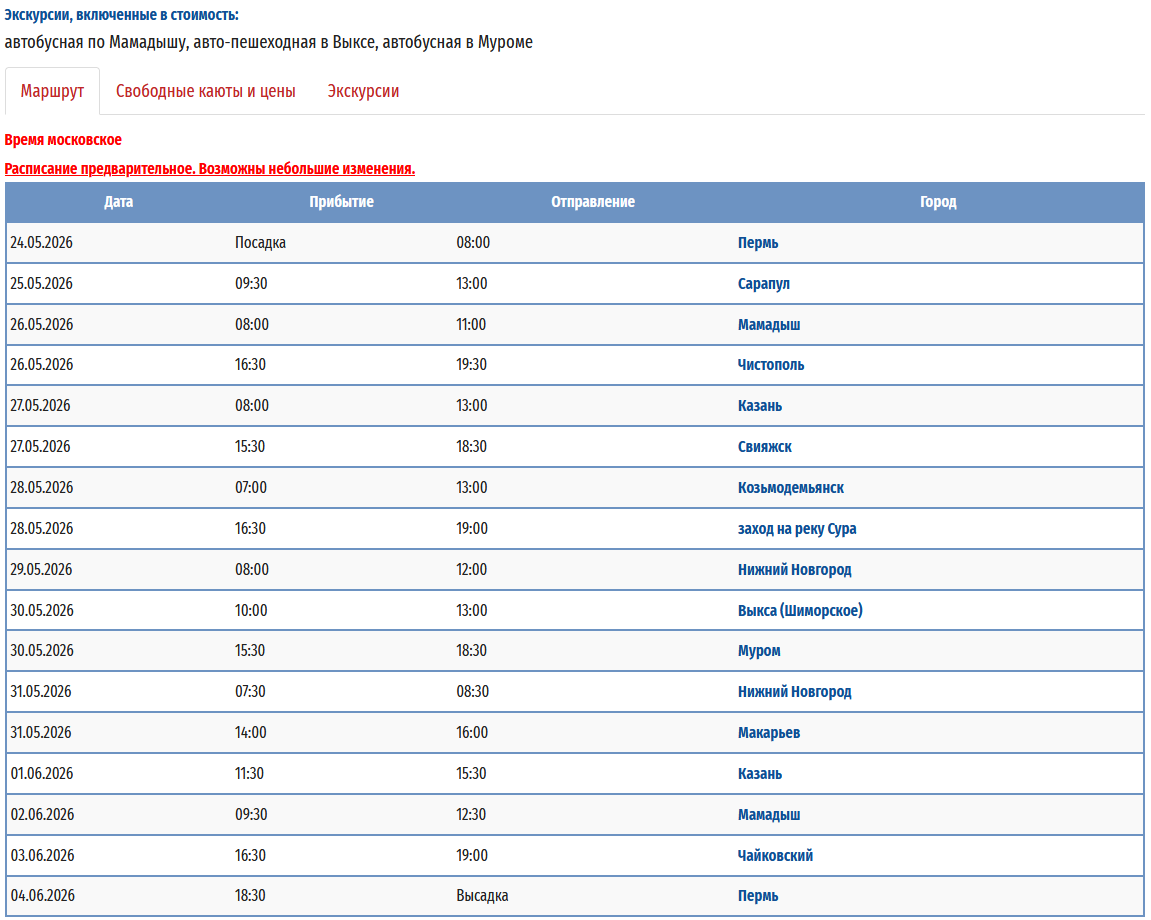
Task: Open the Экскурсии tab
Action: click(363, 91)
